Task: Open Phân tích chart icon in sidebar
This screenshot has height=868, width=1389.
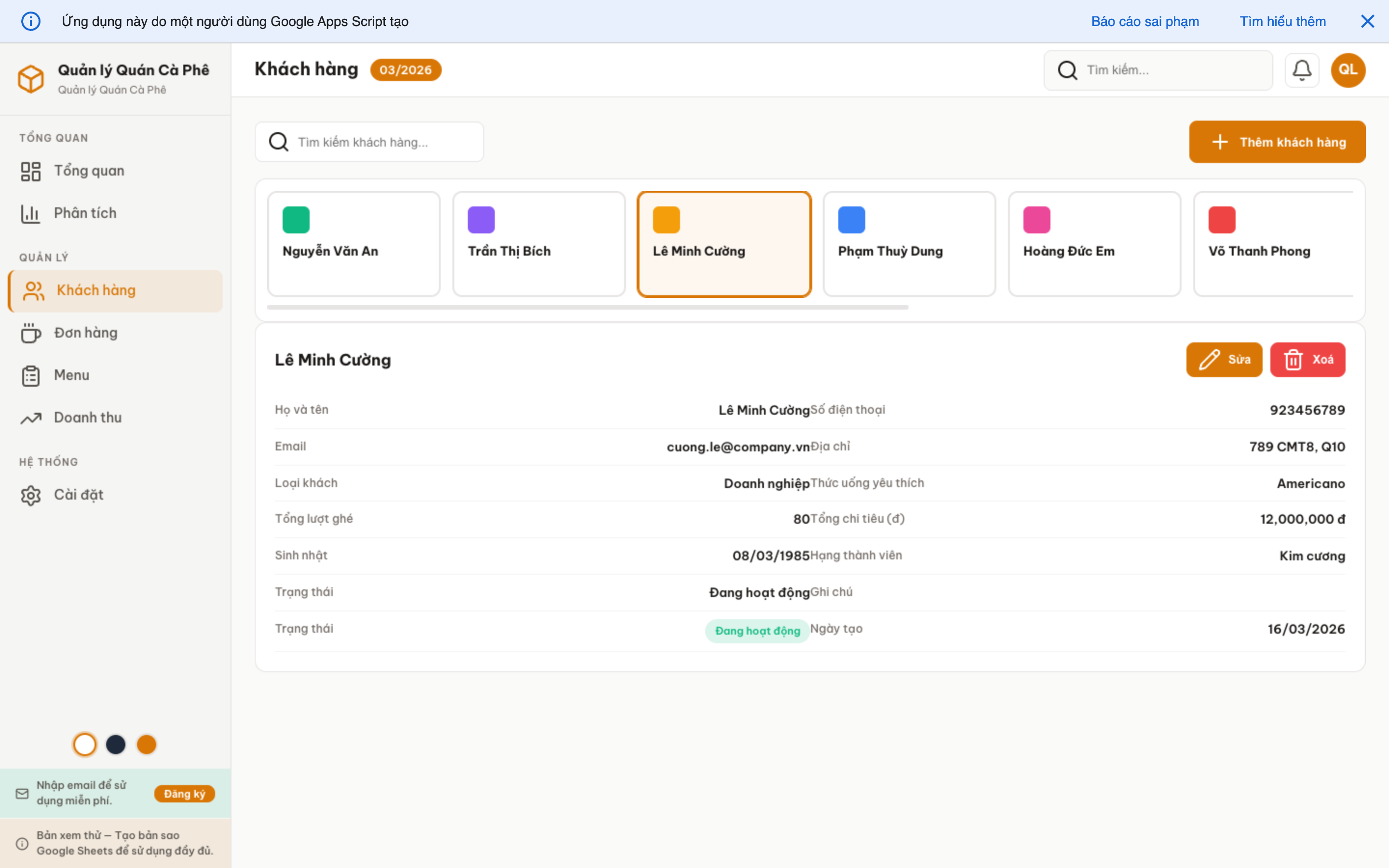Action: 30,214
